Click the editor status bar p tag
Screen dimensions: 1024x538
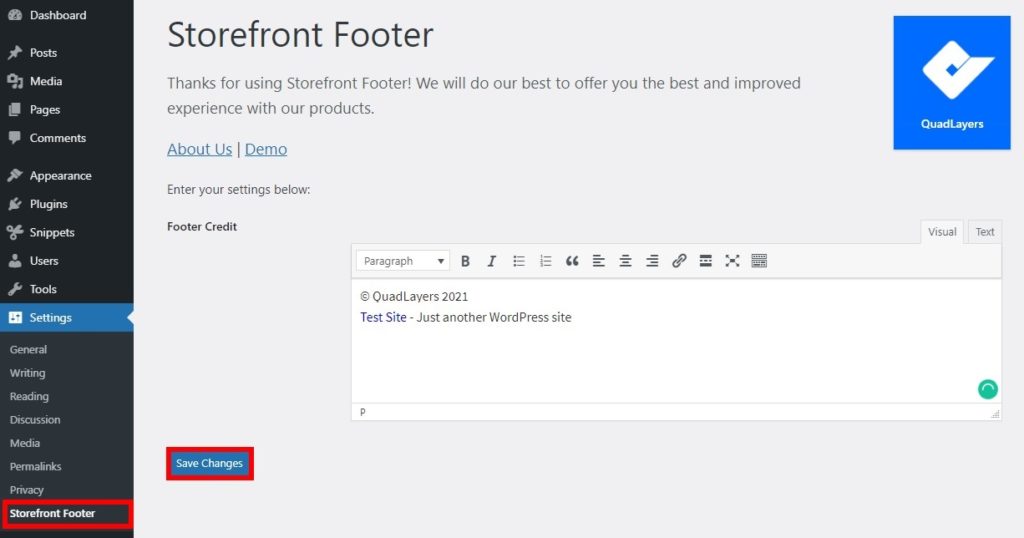pos(362,412)
